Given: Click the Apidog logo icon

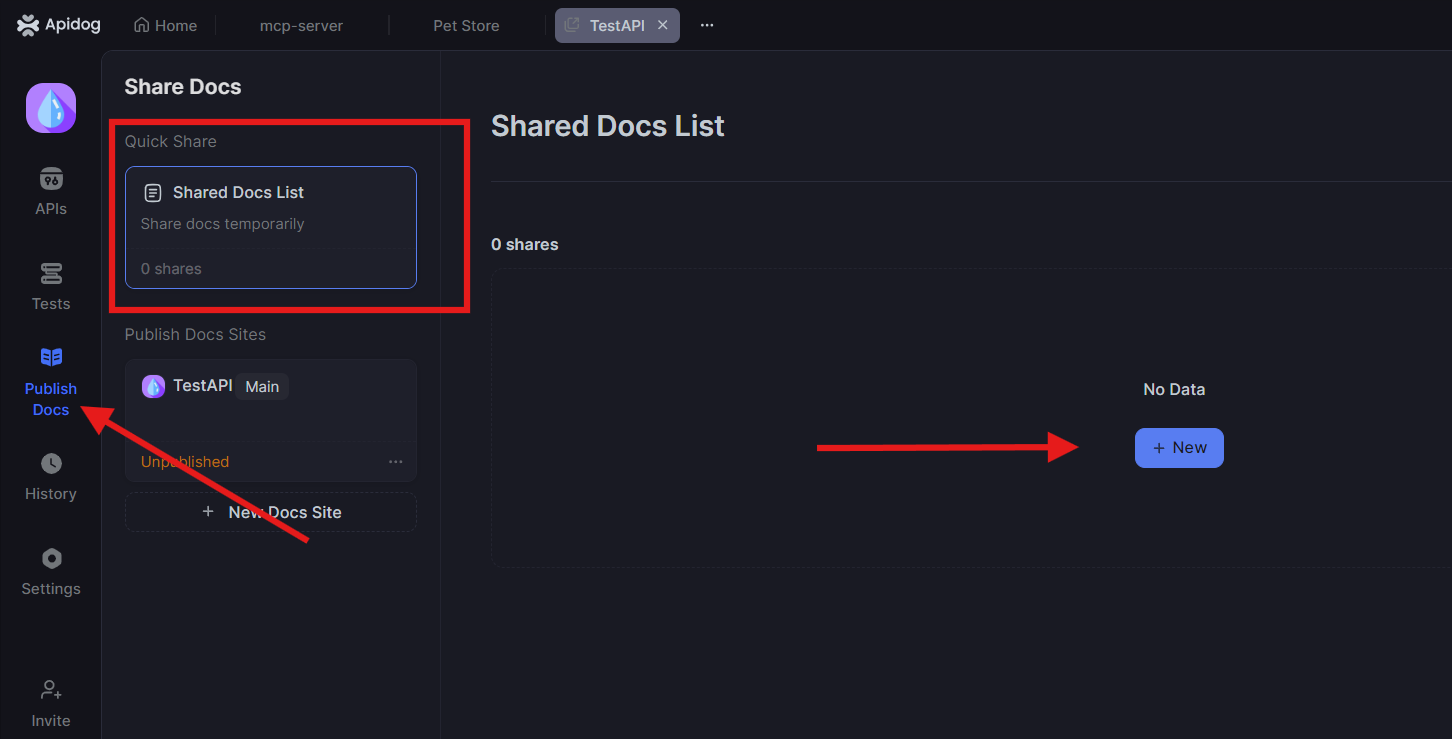Looking at the screenshot, I should 28,25.
